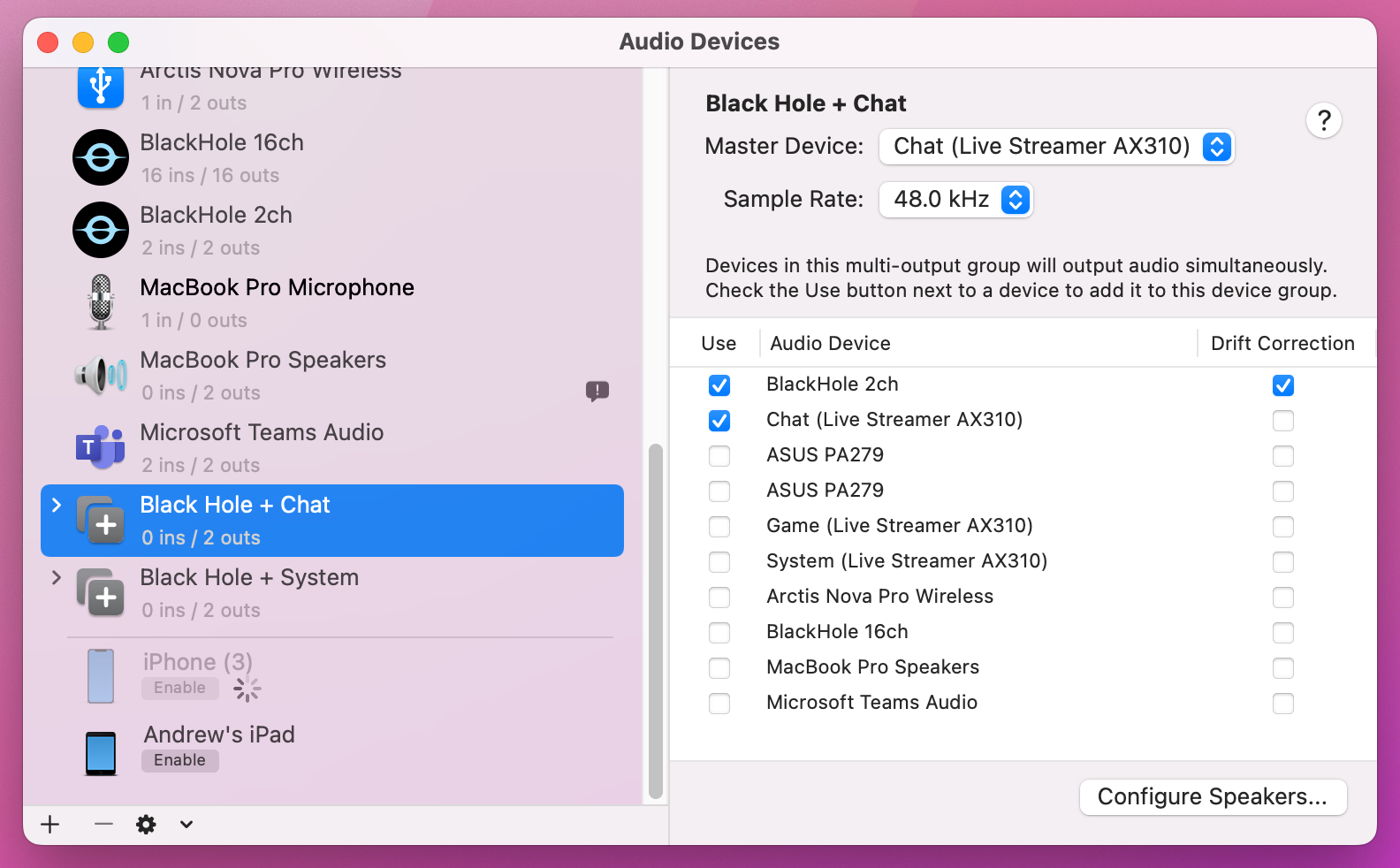This screenshot has height=868, width=1400.
Task: Click the MacBook Pro Speakers icon
Action: (101, 376)
